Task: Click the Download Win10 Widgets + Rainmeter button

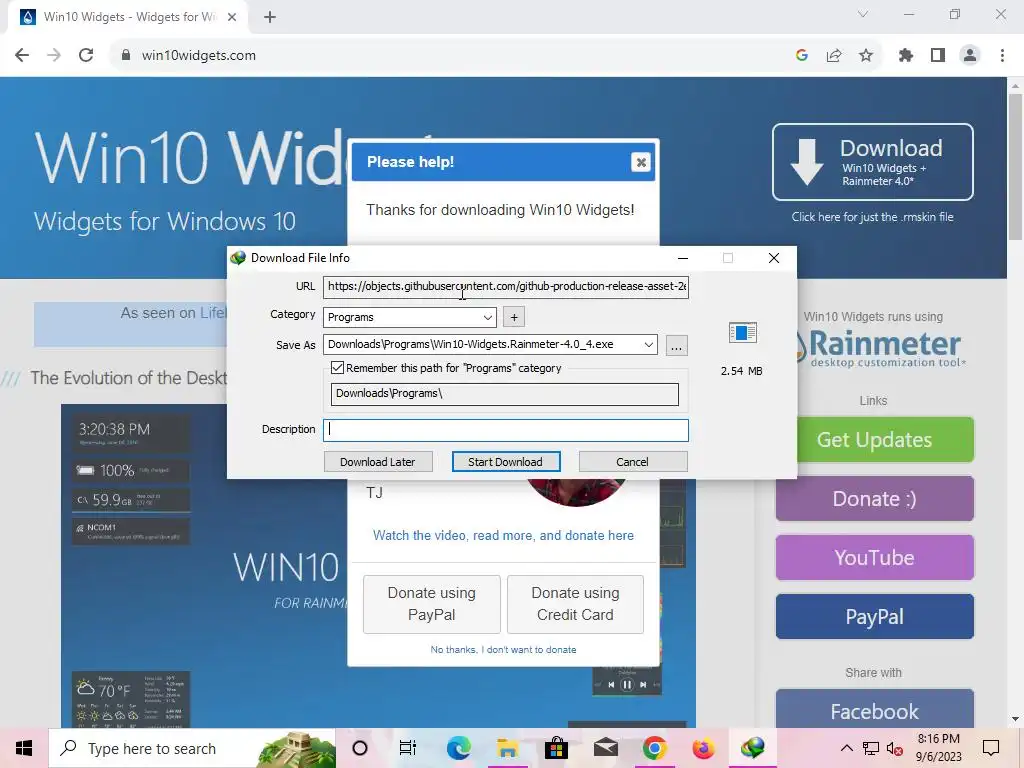Action: pyautogui.click(x=872, y=162)
